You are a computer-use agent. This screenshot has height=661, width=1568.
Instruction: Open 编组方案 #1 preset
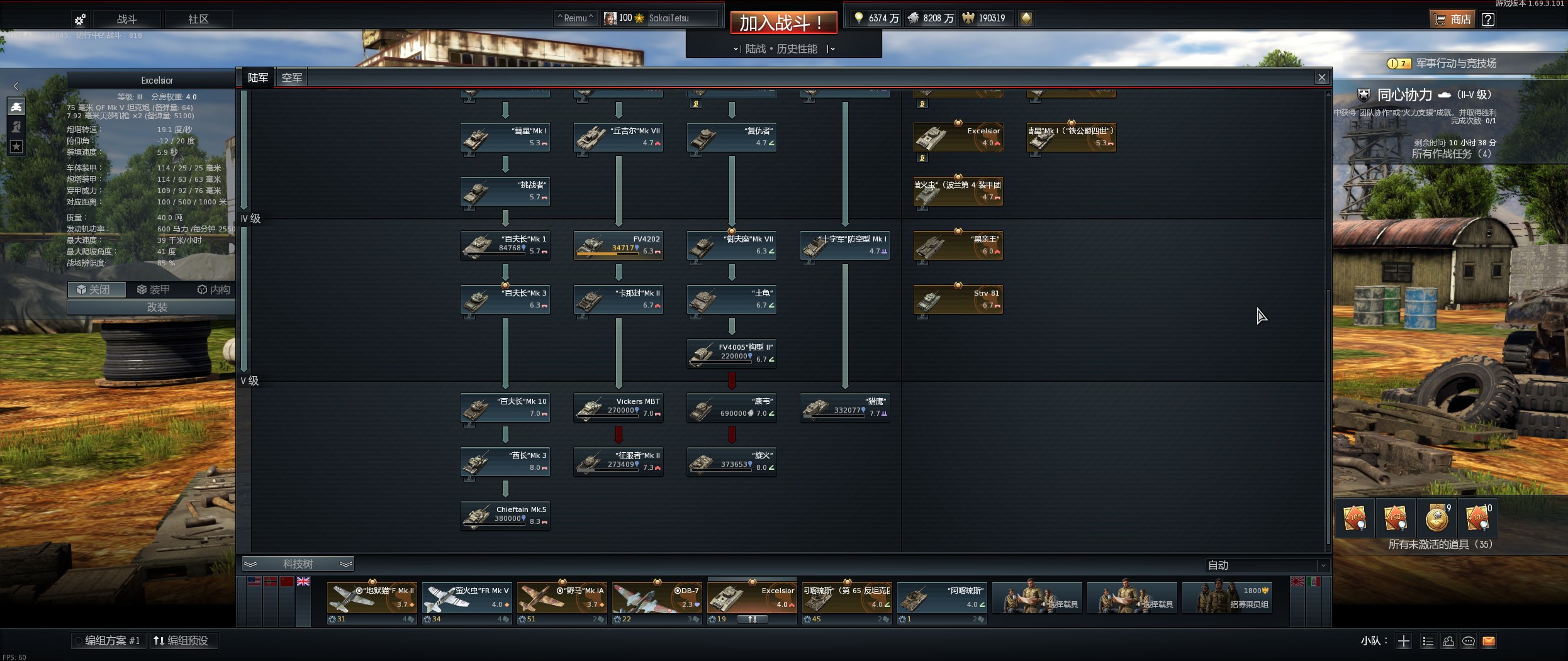(109, 641)
